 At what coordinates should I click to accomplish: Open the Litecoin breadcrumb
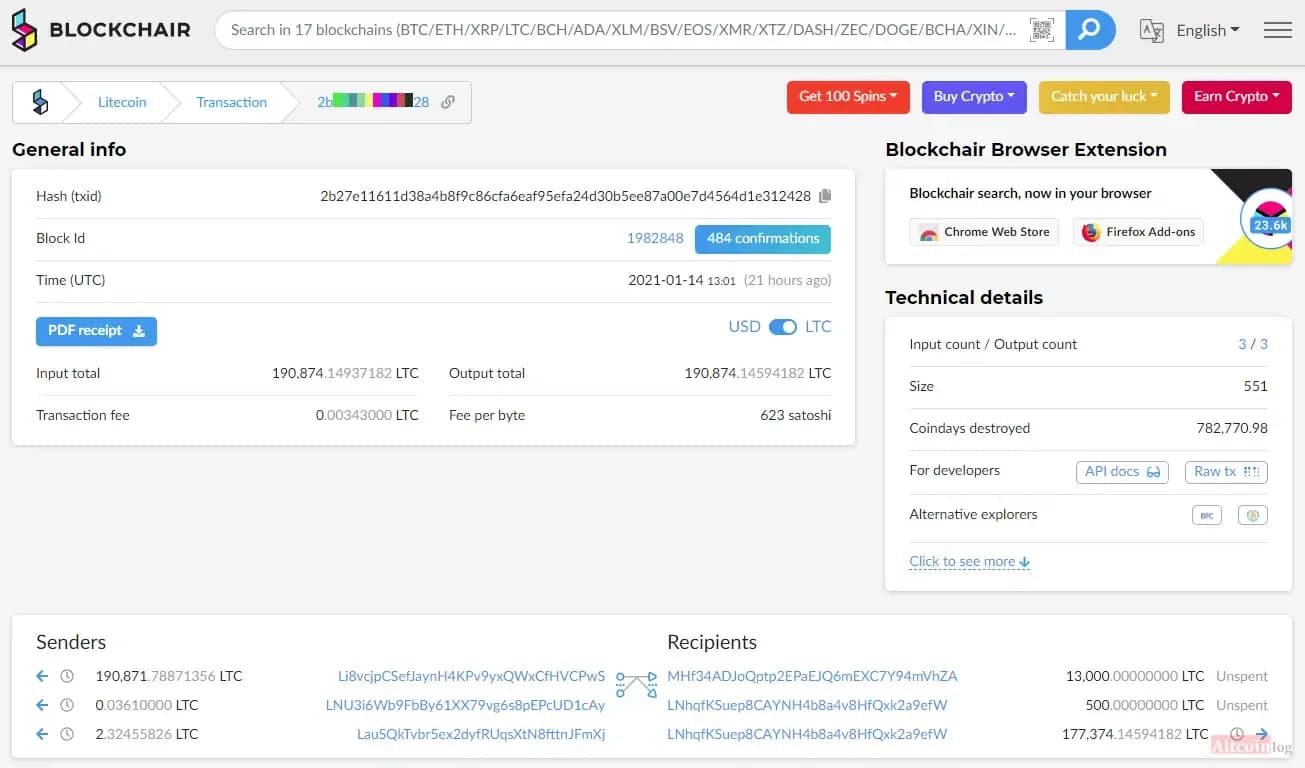122,102
